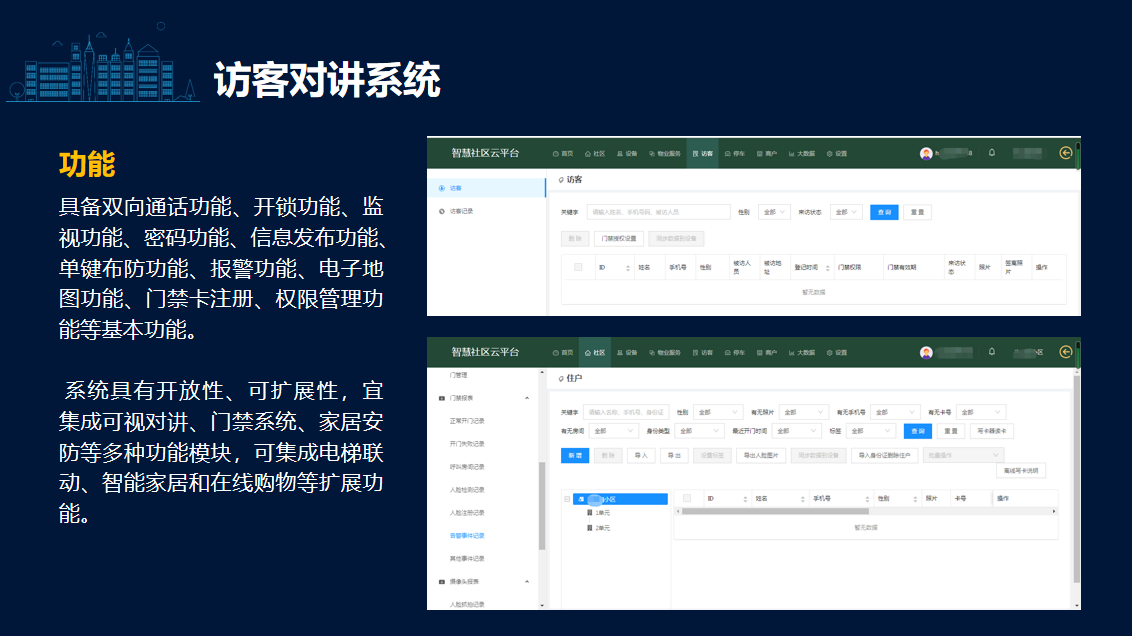Click bell notification icon in top 访客 screenshot
This screenshot has width=1132, height=636.
(991, 153)
